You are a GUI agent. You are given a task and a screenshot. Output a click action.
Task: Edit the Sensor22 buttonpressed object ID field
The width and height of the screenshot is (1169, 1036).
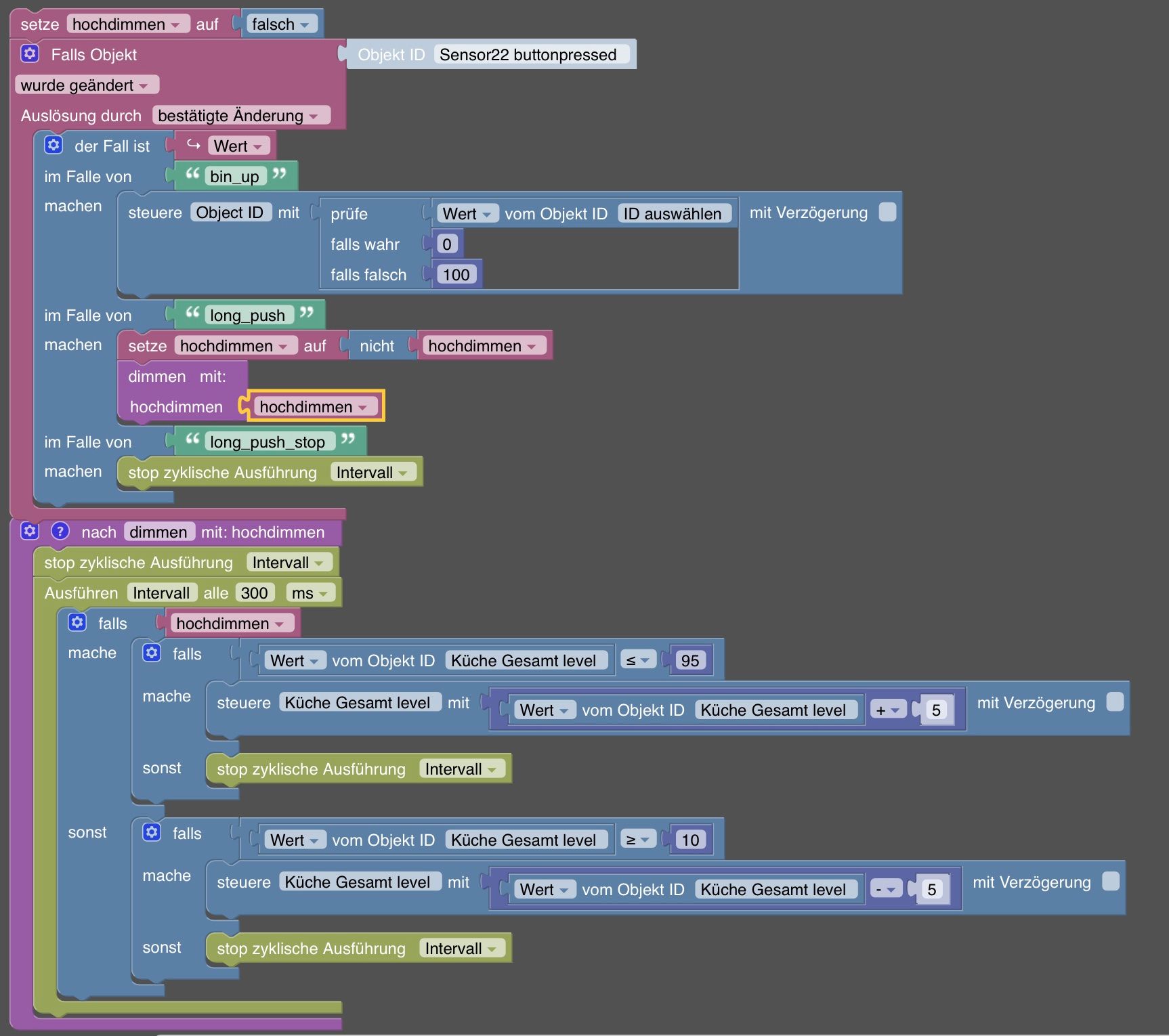pyautogui.click(x=532, y=55)
